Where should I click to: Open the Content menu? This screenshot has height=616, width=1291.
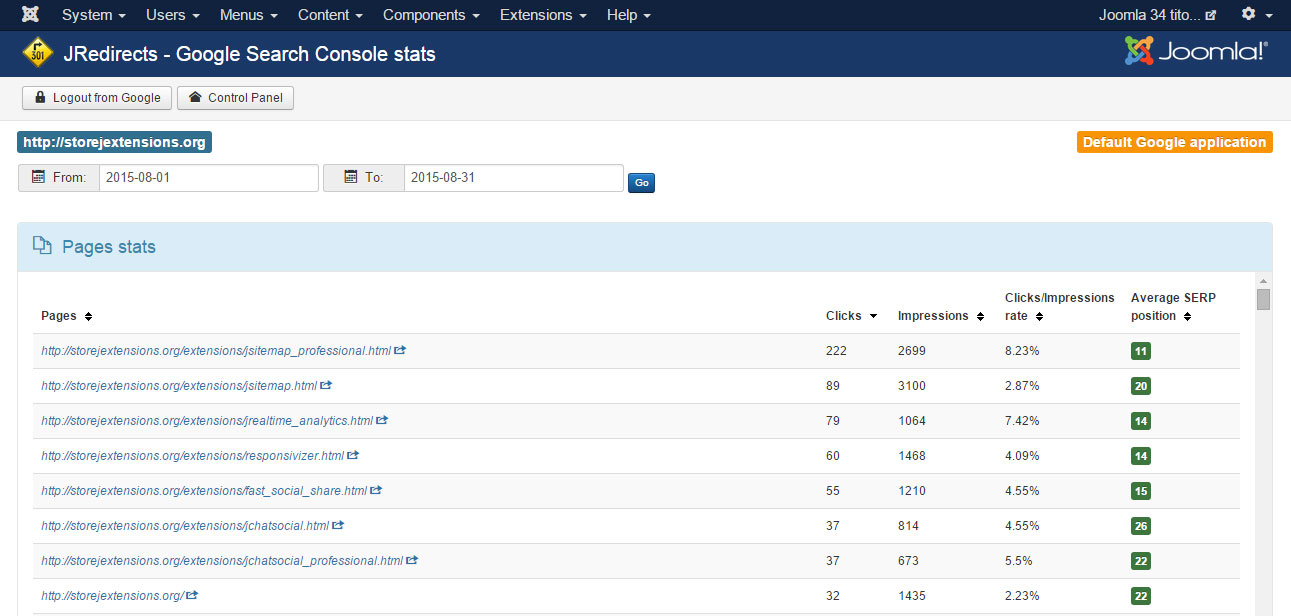coord(330,15)
